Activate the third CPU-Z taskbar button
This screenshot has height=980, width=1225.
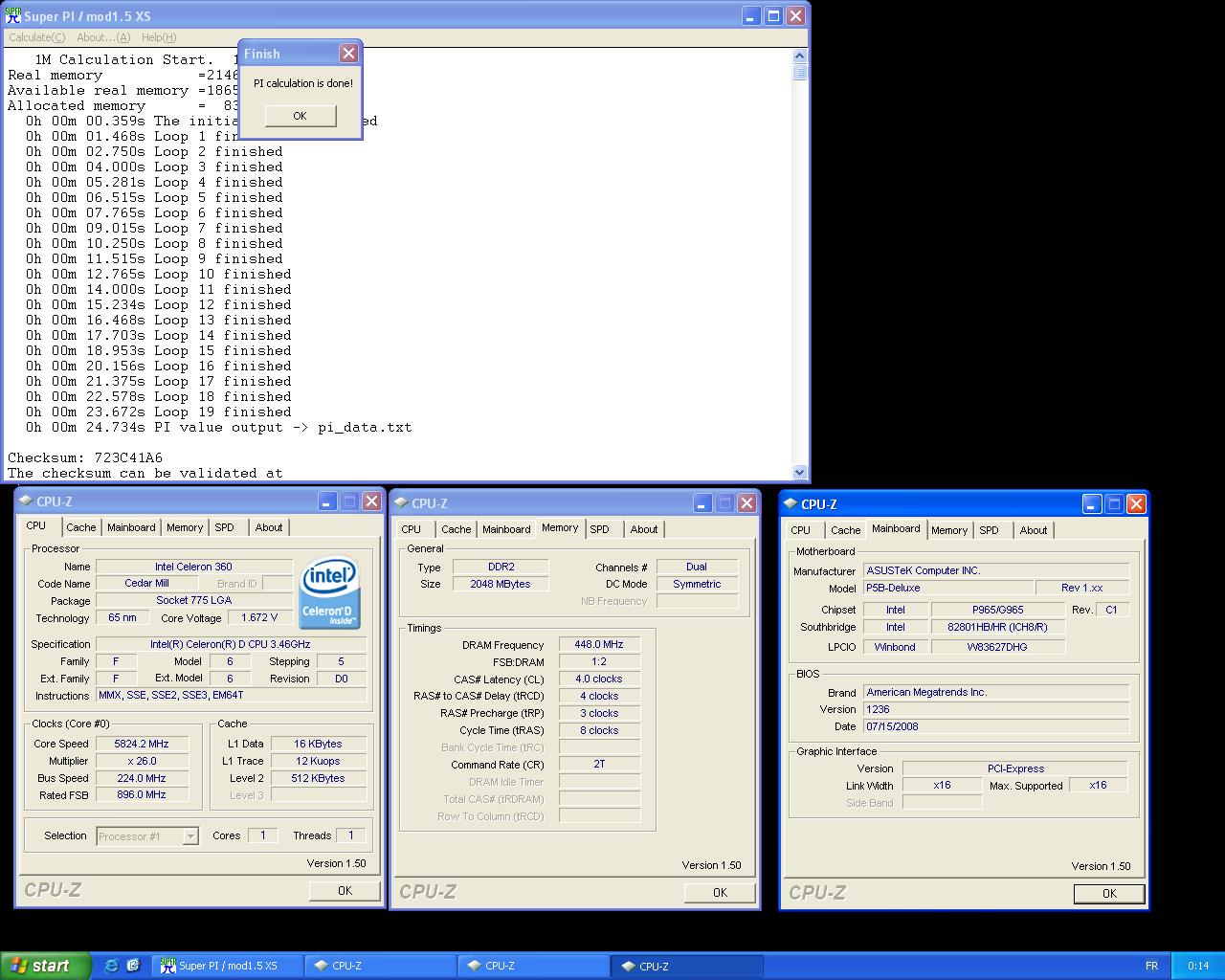tap(687, 966)
